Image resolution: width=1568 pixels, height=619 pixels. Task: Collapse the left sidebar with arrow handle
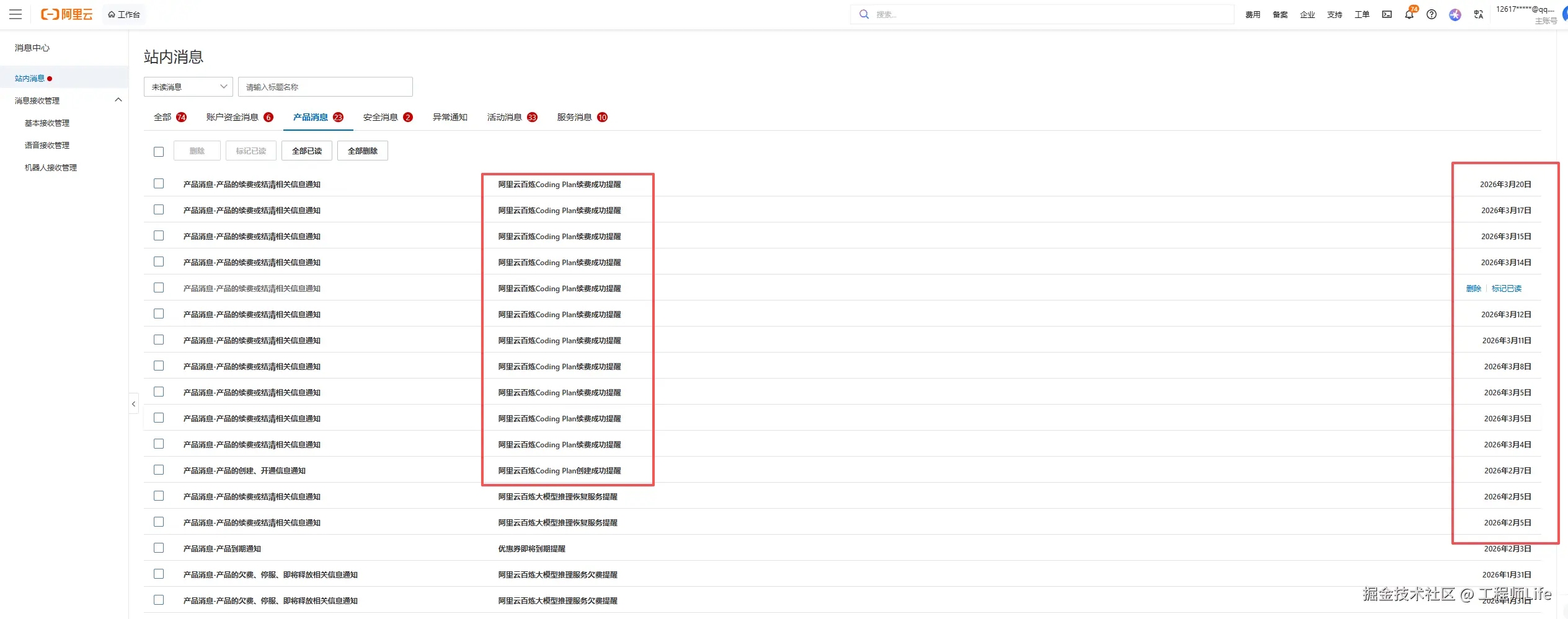[x=133, y=404]
